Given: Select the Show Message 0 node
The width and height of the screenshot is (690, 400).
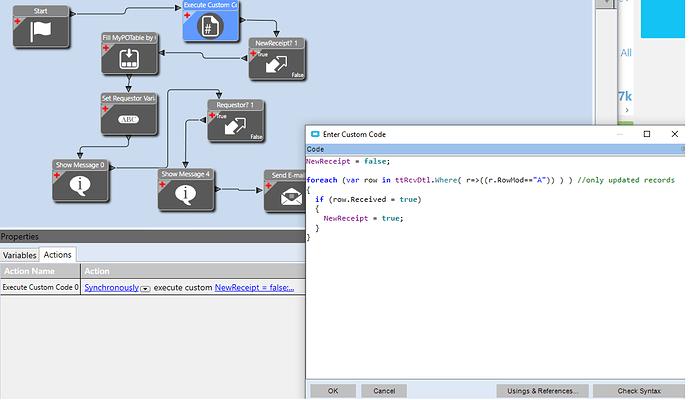Looking at the screenshot, I should [x=80, y=181].
